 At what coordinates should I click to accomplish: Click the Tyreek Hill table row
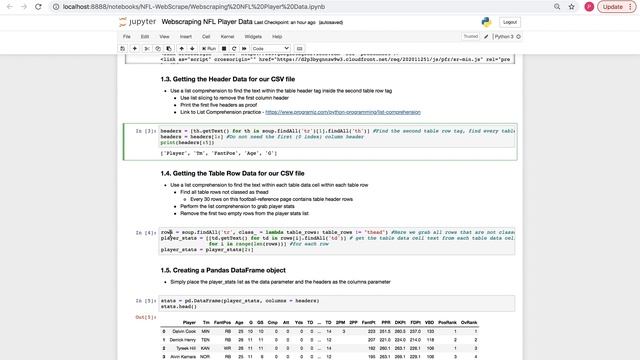319,349
